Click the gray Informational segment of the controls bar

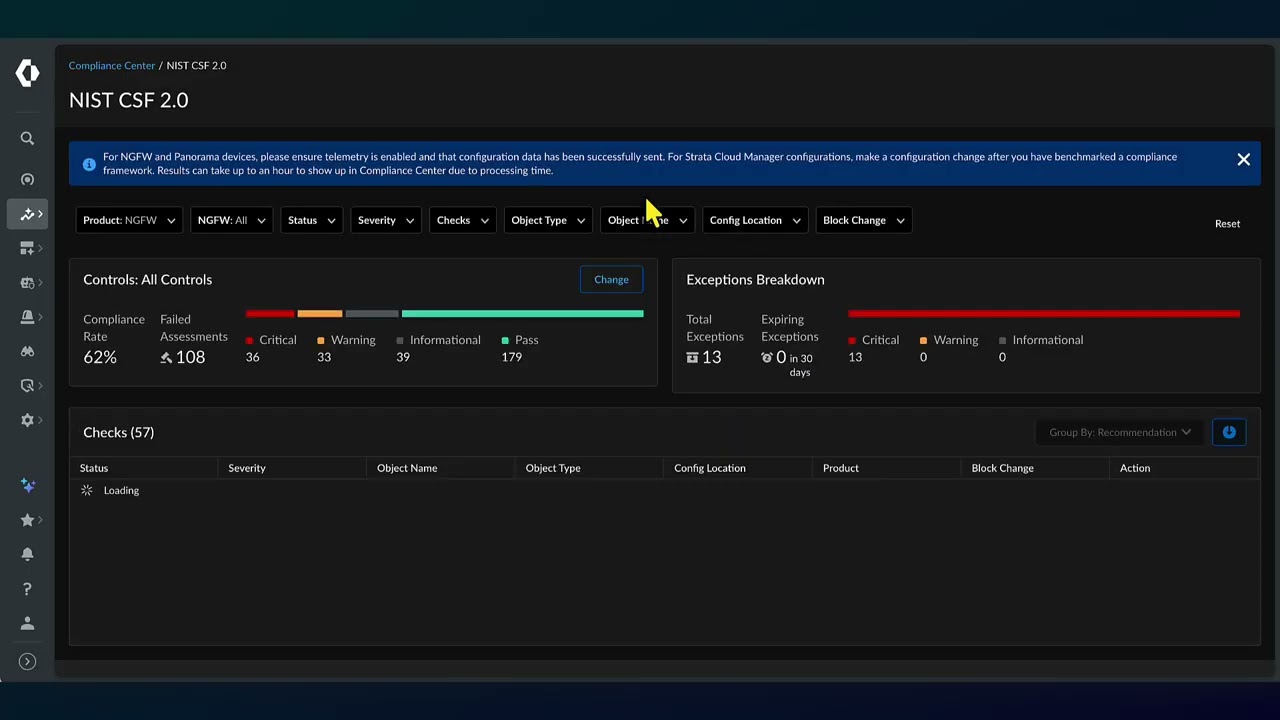click(x=372, y=314)
